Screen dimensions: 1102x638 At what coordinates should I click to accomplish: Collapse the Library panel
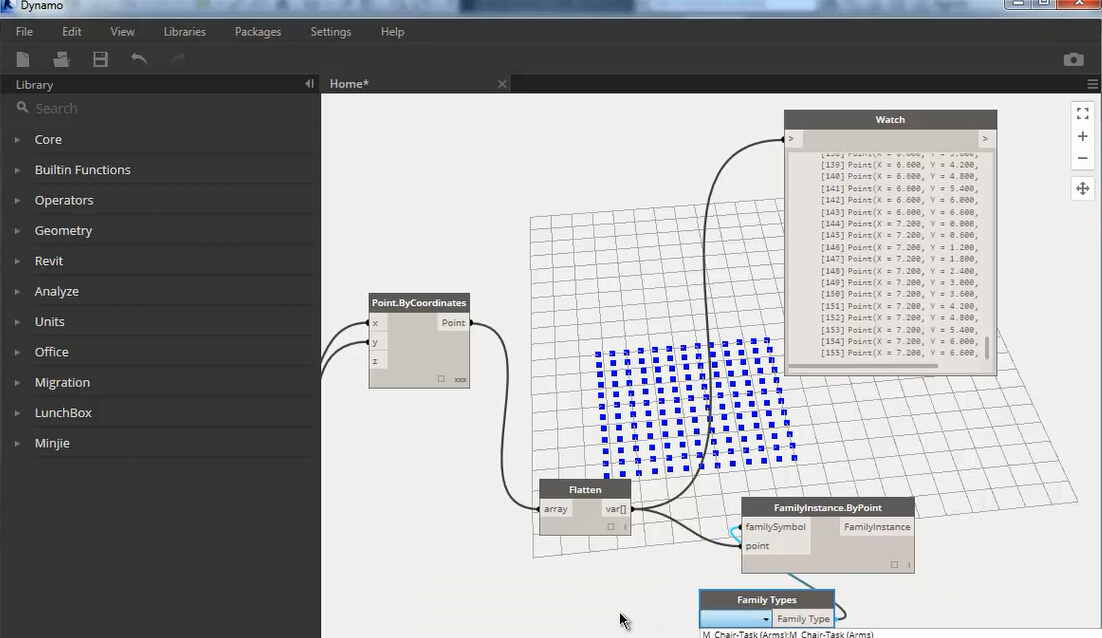coord(309,84)
